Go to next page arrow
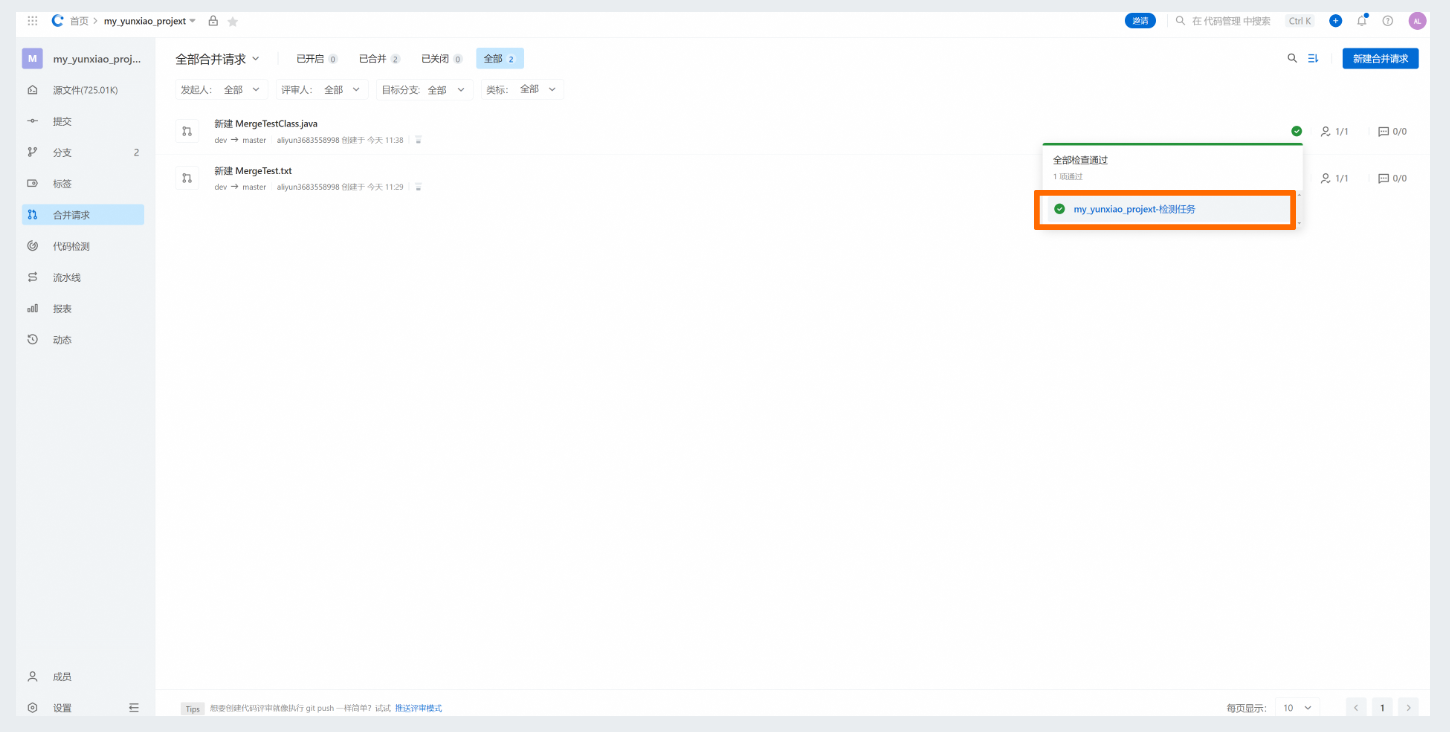 coord(1409,708)
